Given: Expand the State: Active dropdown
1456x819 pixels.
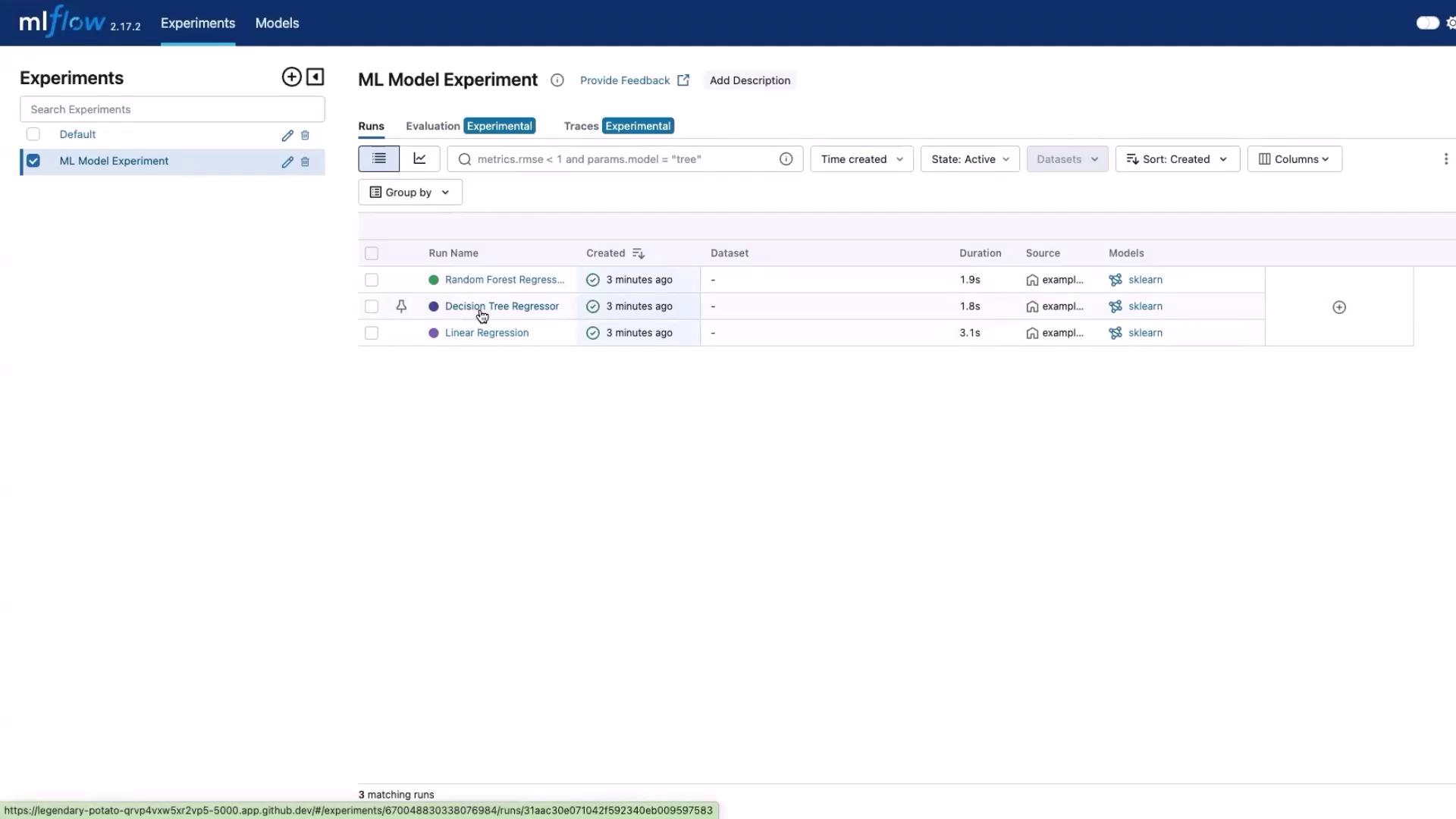Looking at the screenshot, I should 970,159.
